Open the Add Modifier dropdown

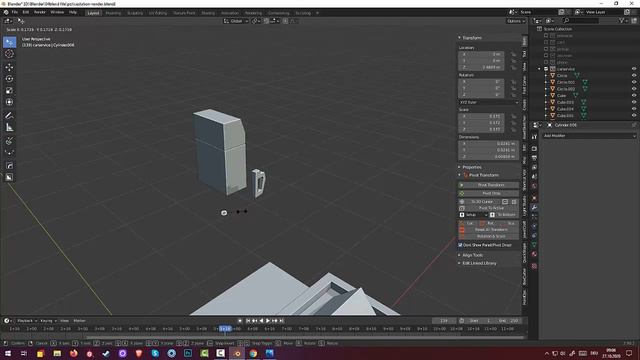589,136
